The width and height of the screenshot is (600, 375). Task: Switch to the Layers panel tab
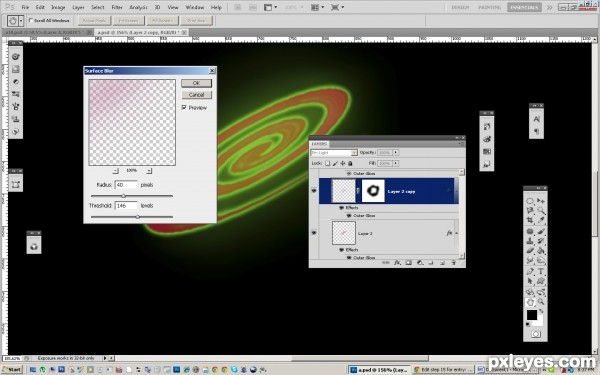point(319,144)
